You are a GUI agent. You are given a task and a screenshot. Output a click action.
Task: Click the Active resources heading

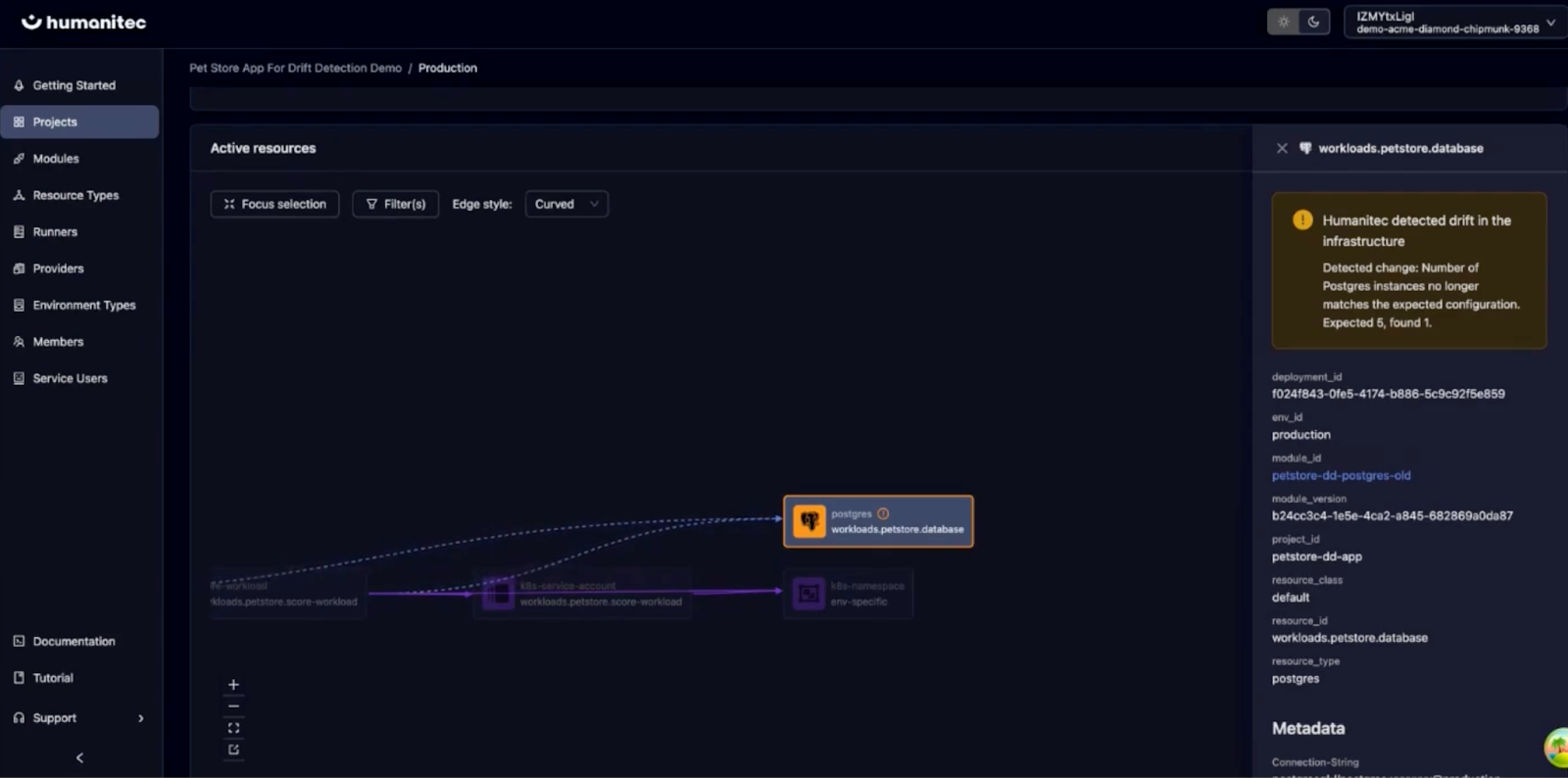tap(263, 148)
